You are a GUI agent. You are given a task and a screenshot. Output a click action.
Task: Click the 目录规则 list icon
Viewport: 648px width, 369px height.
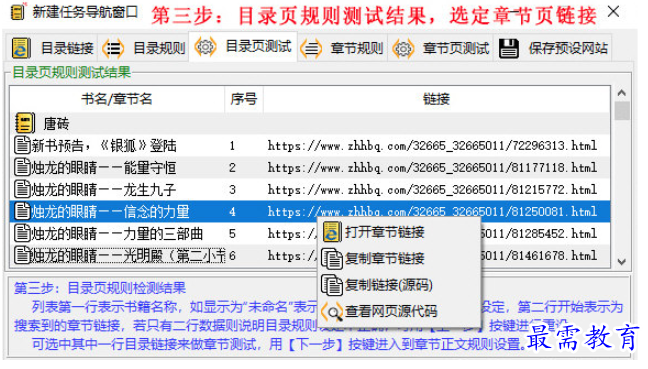click(113, 48)
